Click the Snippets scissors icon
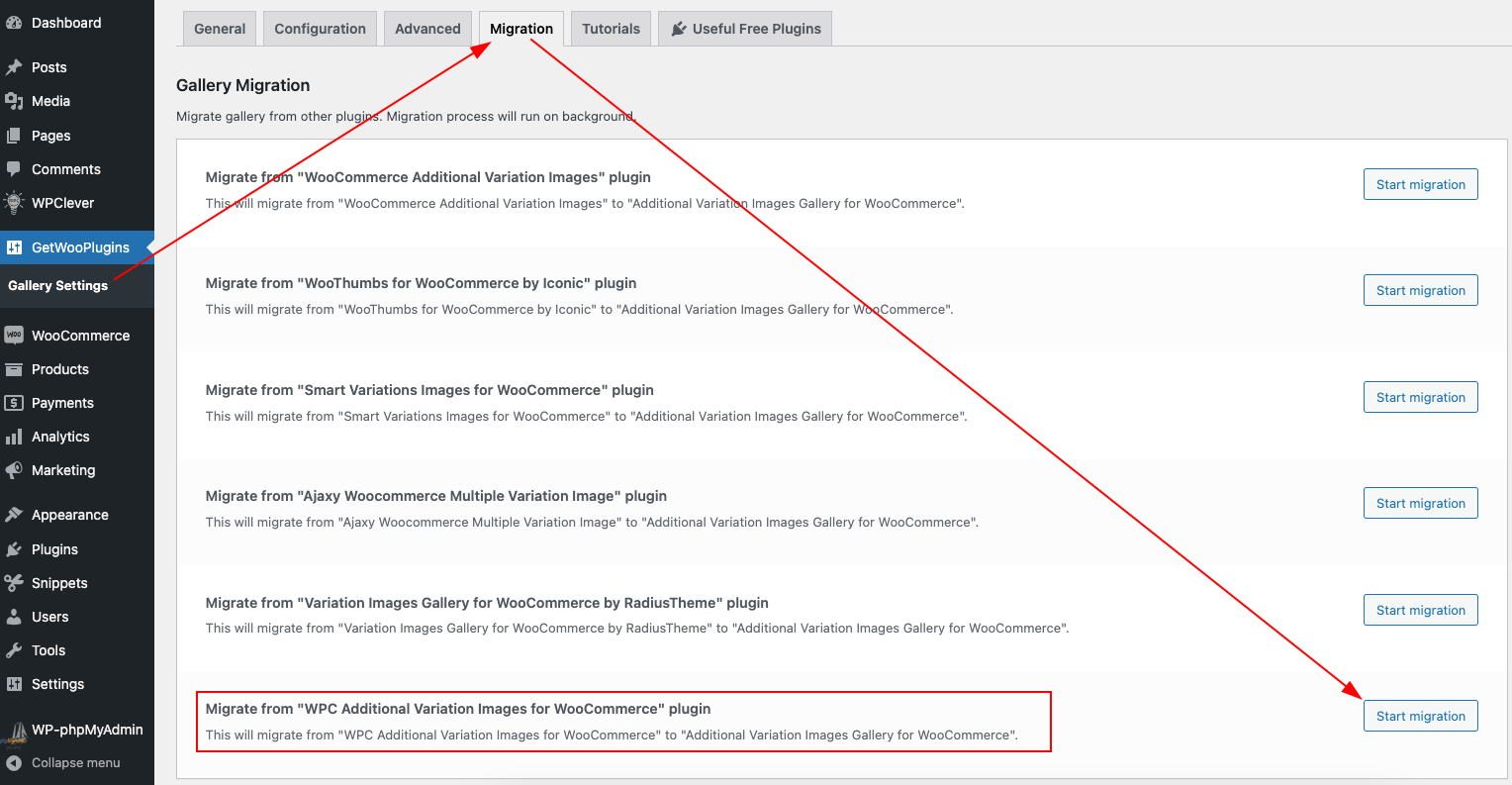The width and height of the screenshot is (1512, 785). pyautogui.click(x=14, y=583)
